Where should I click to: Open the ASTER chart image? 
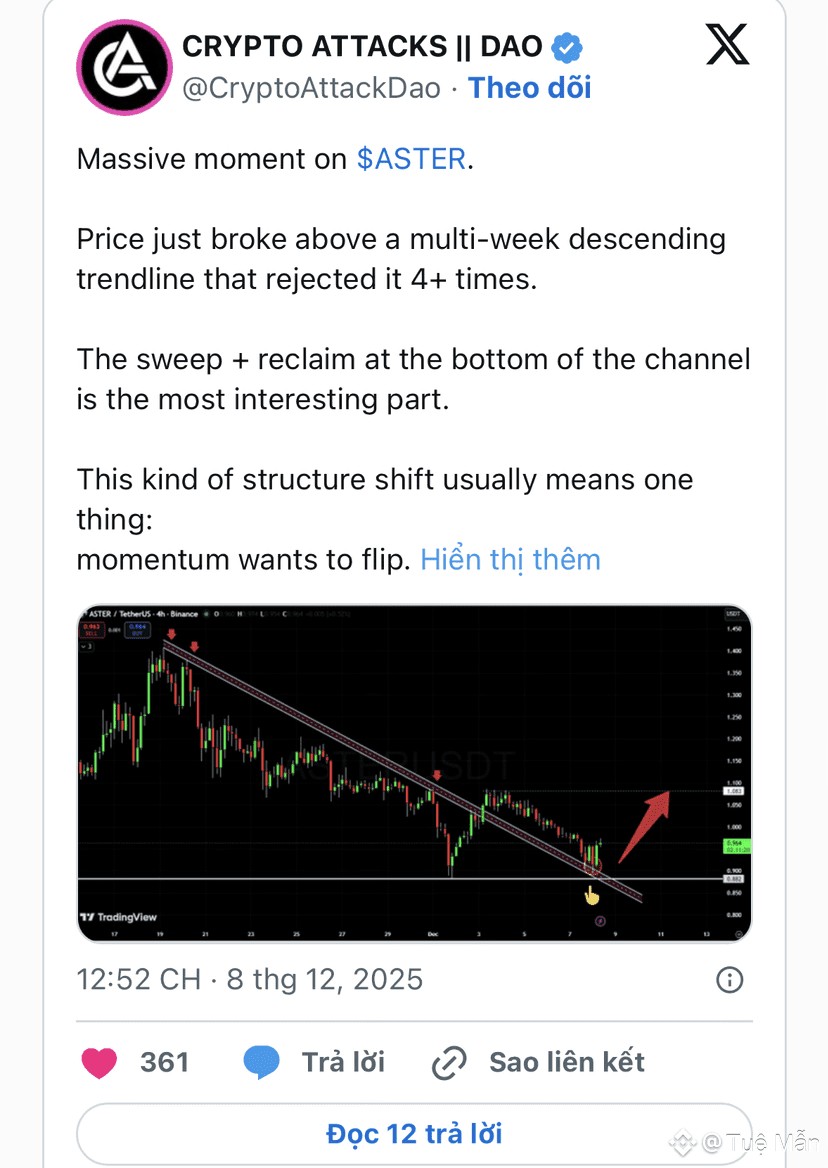tap(413, 772)
